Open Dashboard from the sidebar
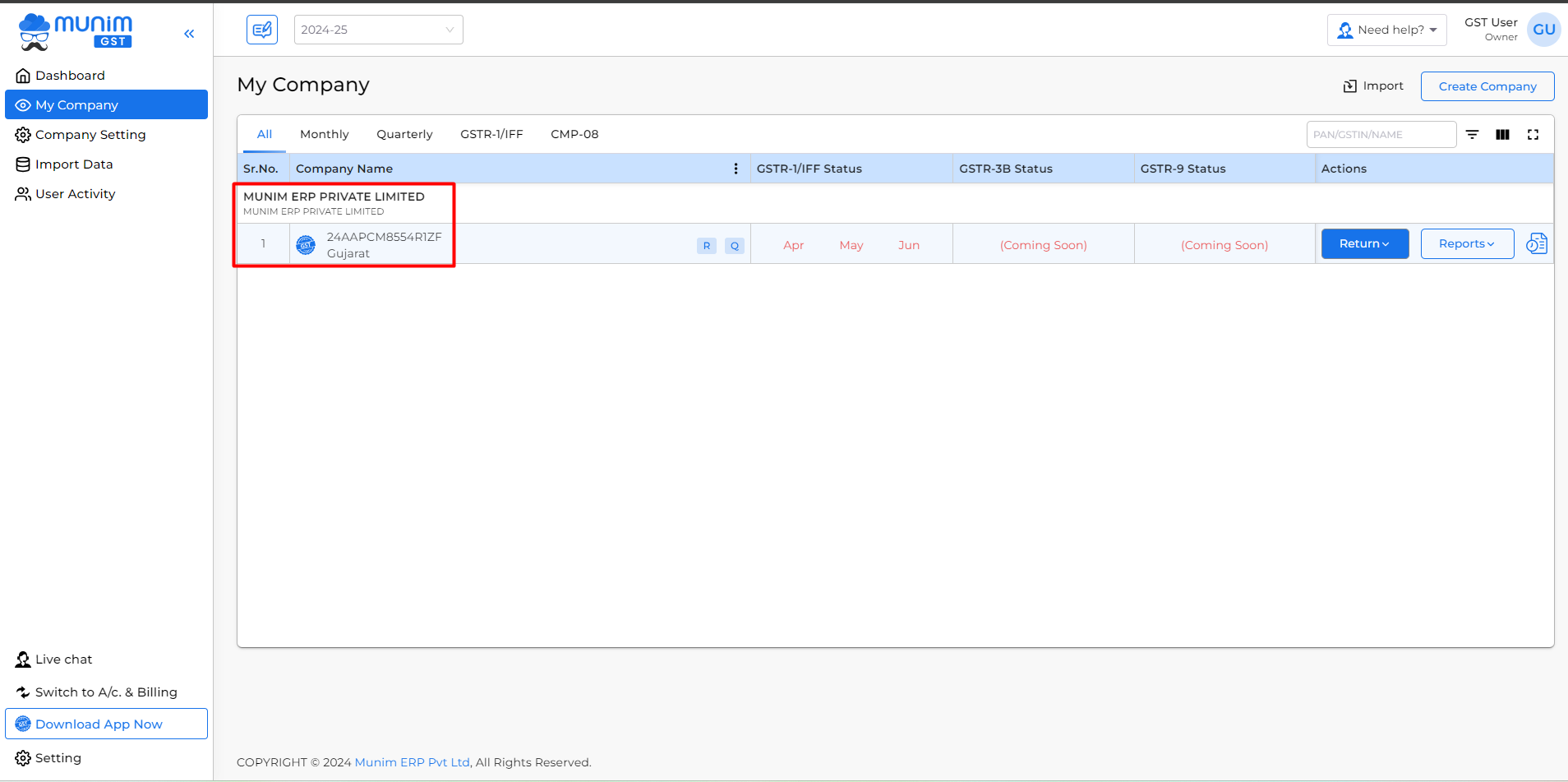Screen dimensions: 1568x782 pos(106,76)
